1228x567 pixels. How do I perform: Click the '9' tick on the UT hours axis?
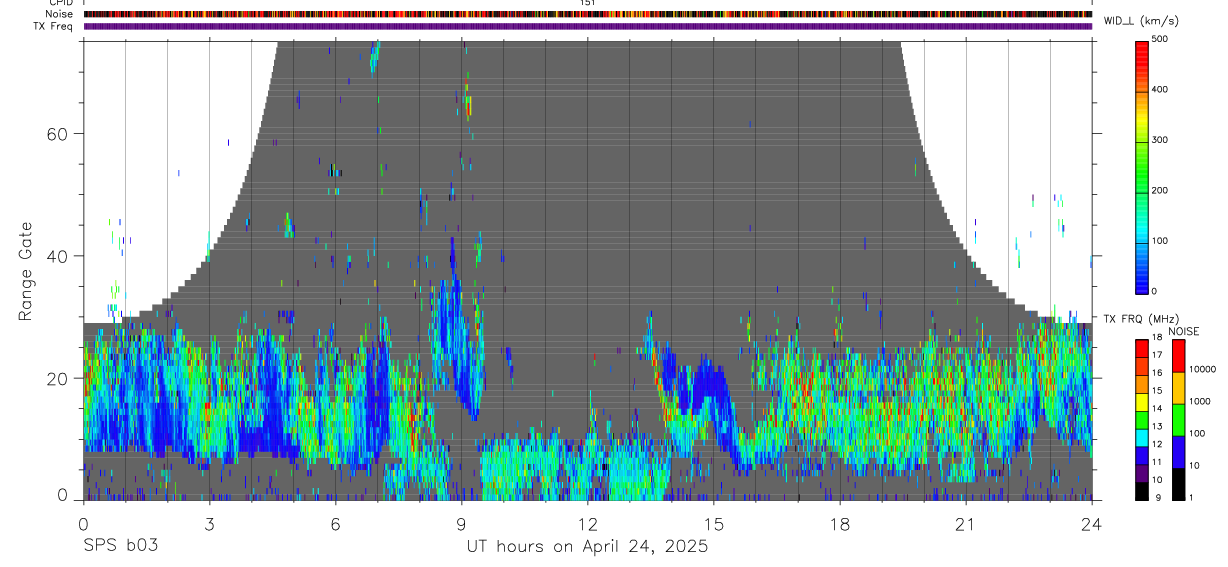pyautogui.click(x=461, y=524)
